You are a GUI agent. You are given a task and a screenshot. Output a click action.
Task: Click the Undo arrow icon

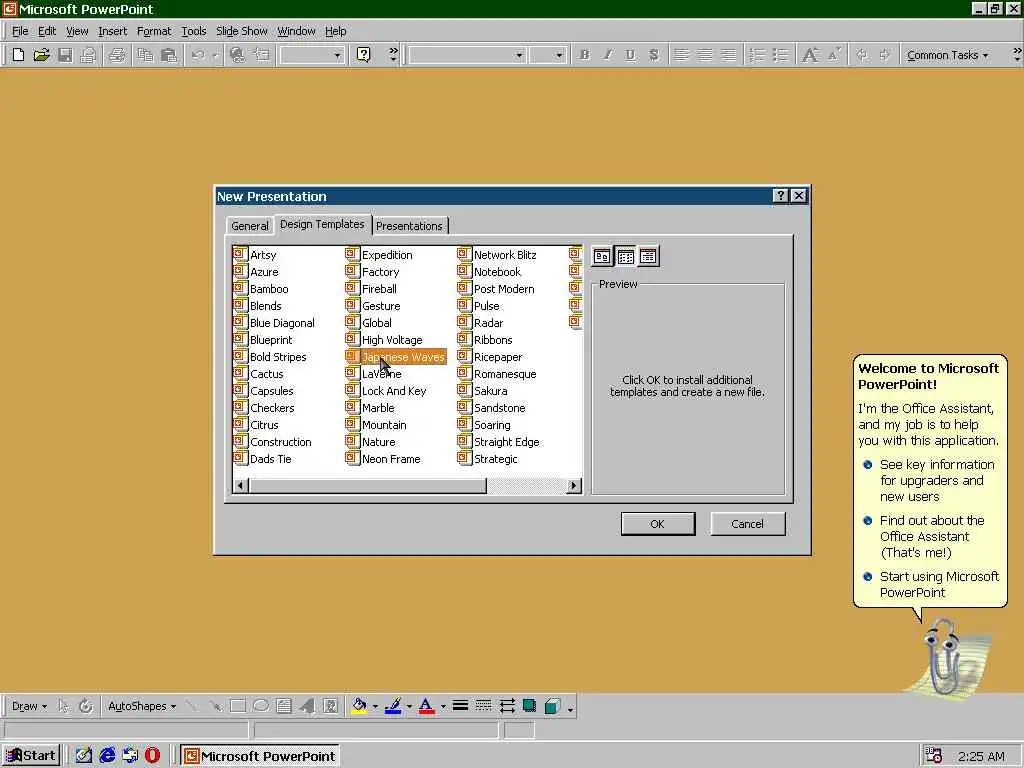click(199, 55)
